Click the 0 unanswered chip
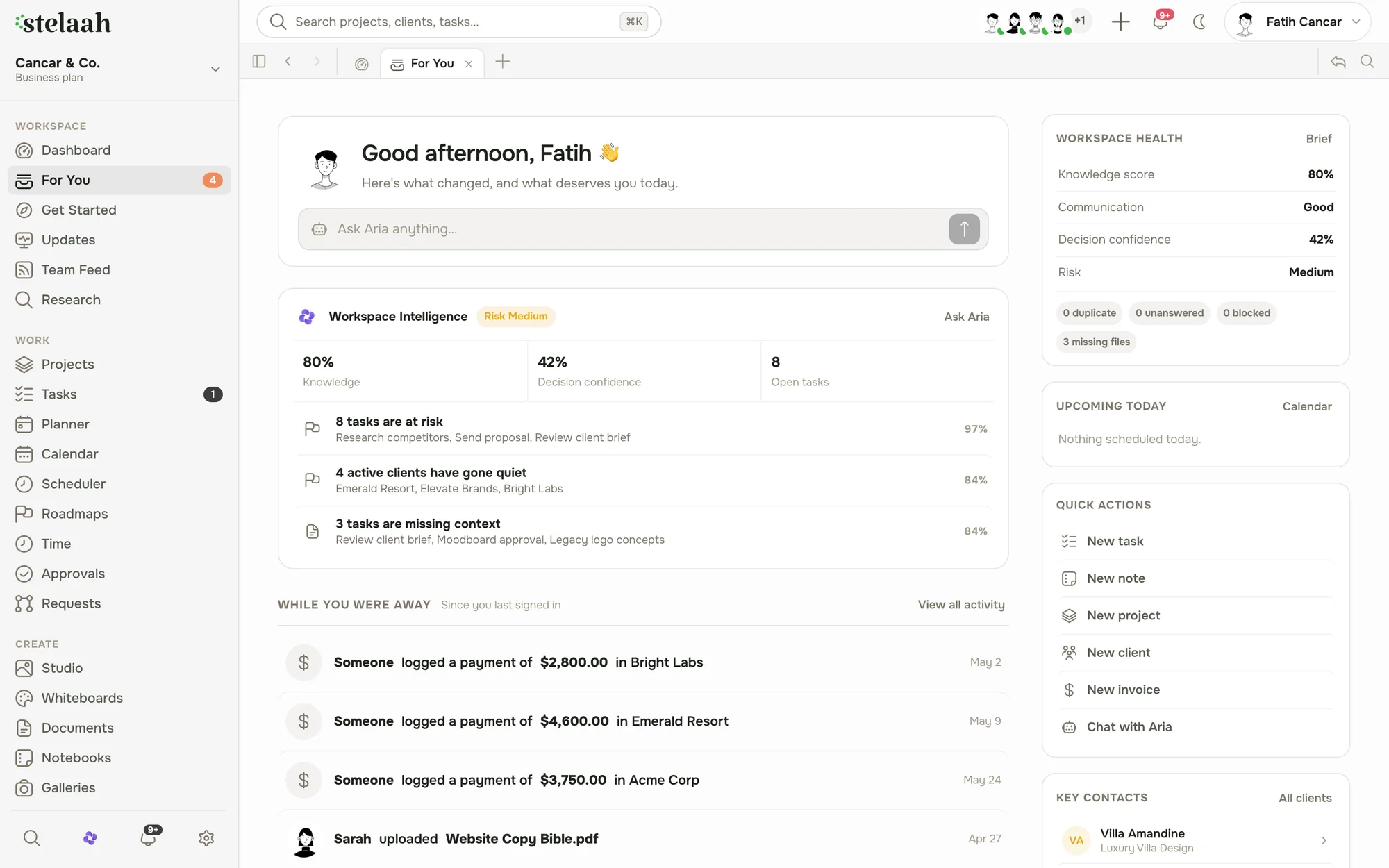The image size is (1389, 868). (1170, 313)
